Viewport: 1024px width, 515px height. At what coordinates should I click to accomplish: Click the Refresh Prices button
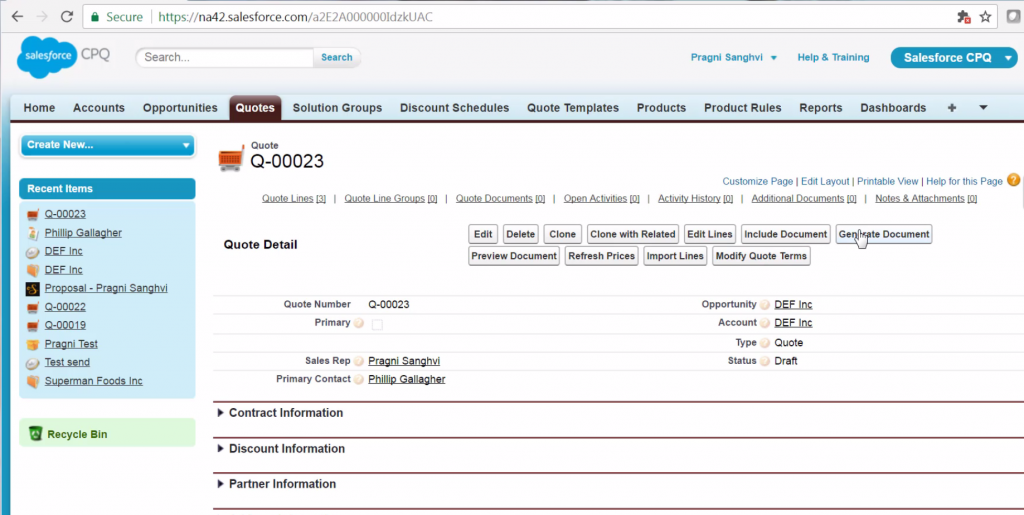[601, 256]
